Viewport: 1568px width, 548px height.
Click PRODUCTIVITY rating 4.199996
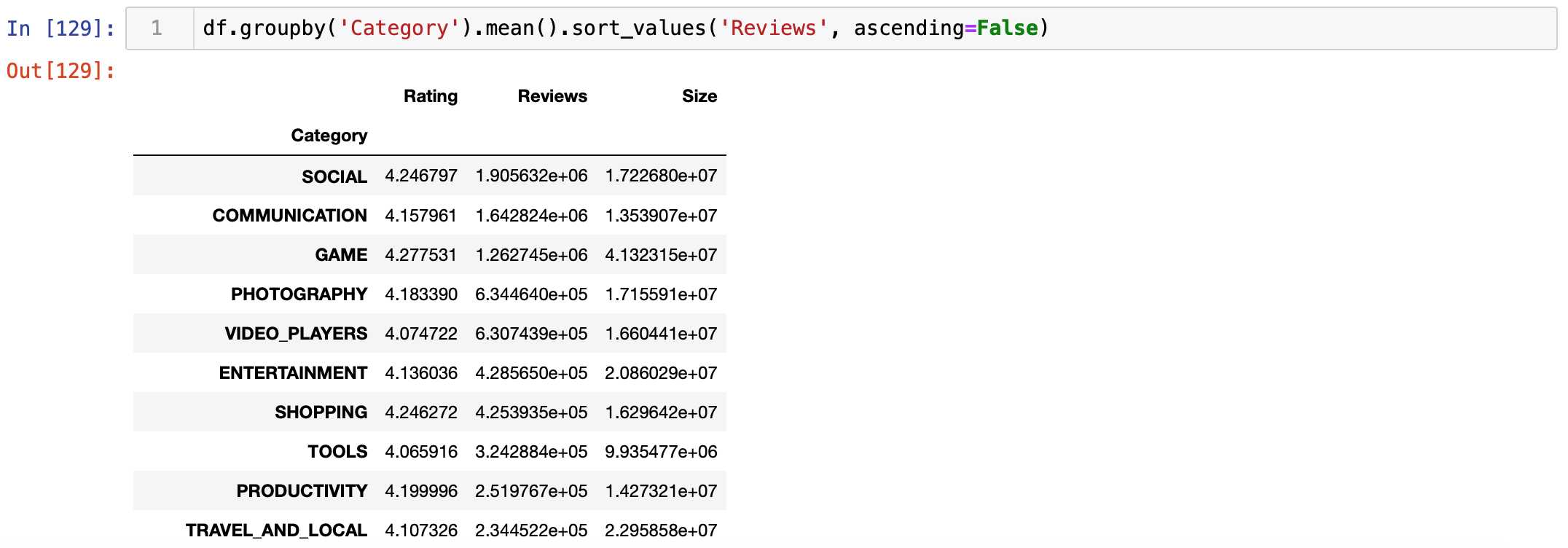tap(421, 491)
